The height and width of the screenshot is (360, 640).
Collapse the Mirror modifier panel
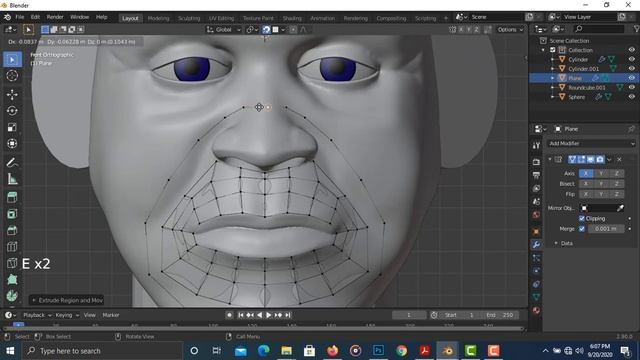pyautogui.click(x=550, y=159)
